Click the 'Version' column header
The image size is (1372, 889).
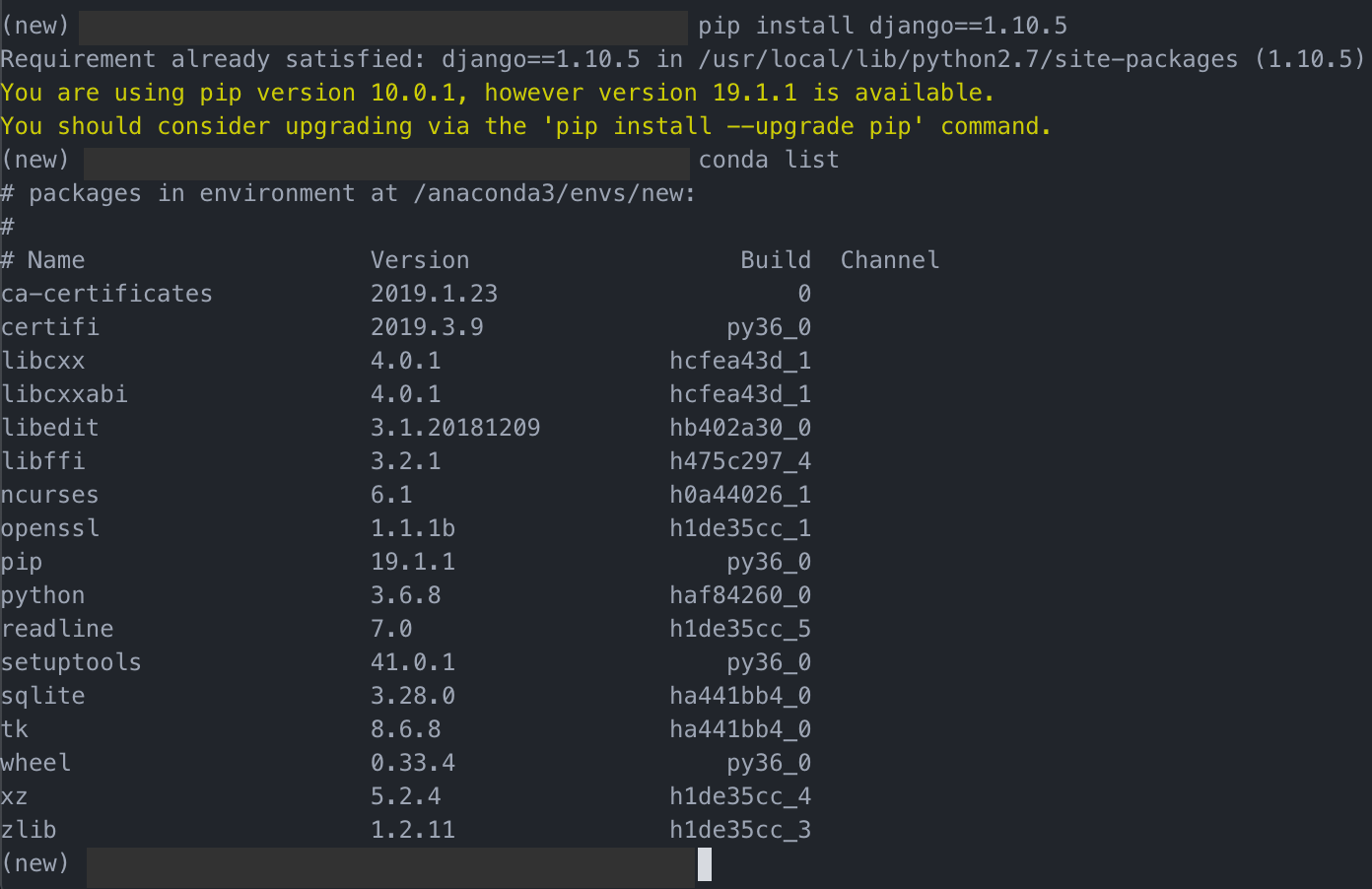(x=420, y=260)
